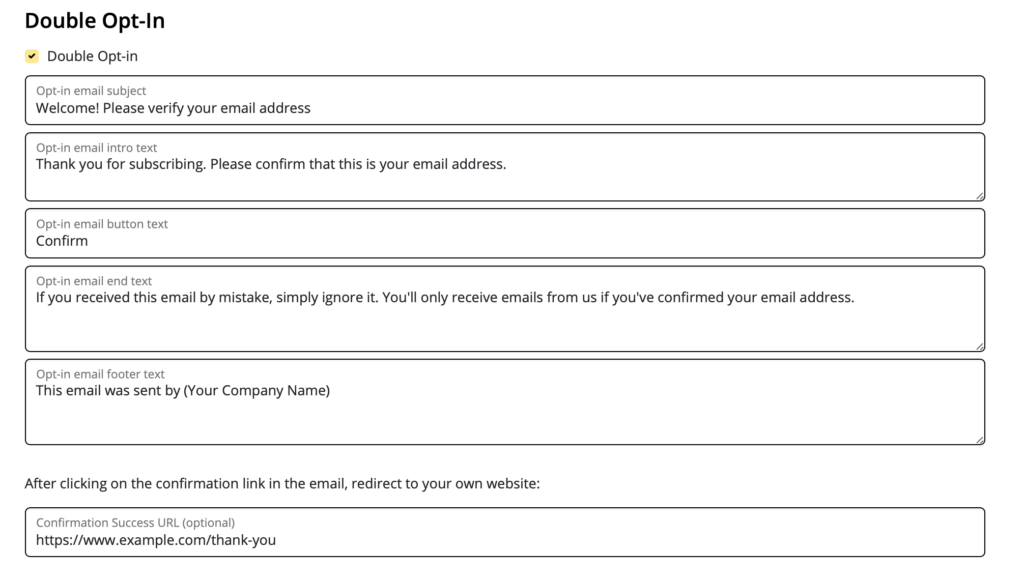Click the end text textarea resize grip

pyautogui.click(x=980, y=346)
